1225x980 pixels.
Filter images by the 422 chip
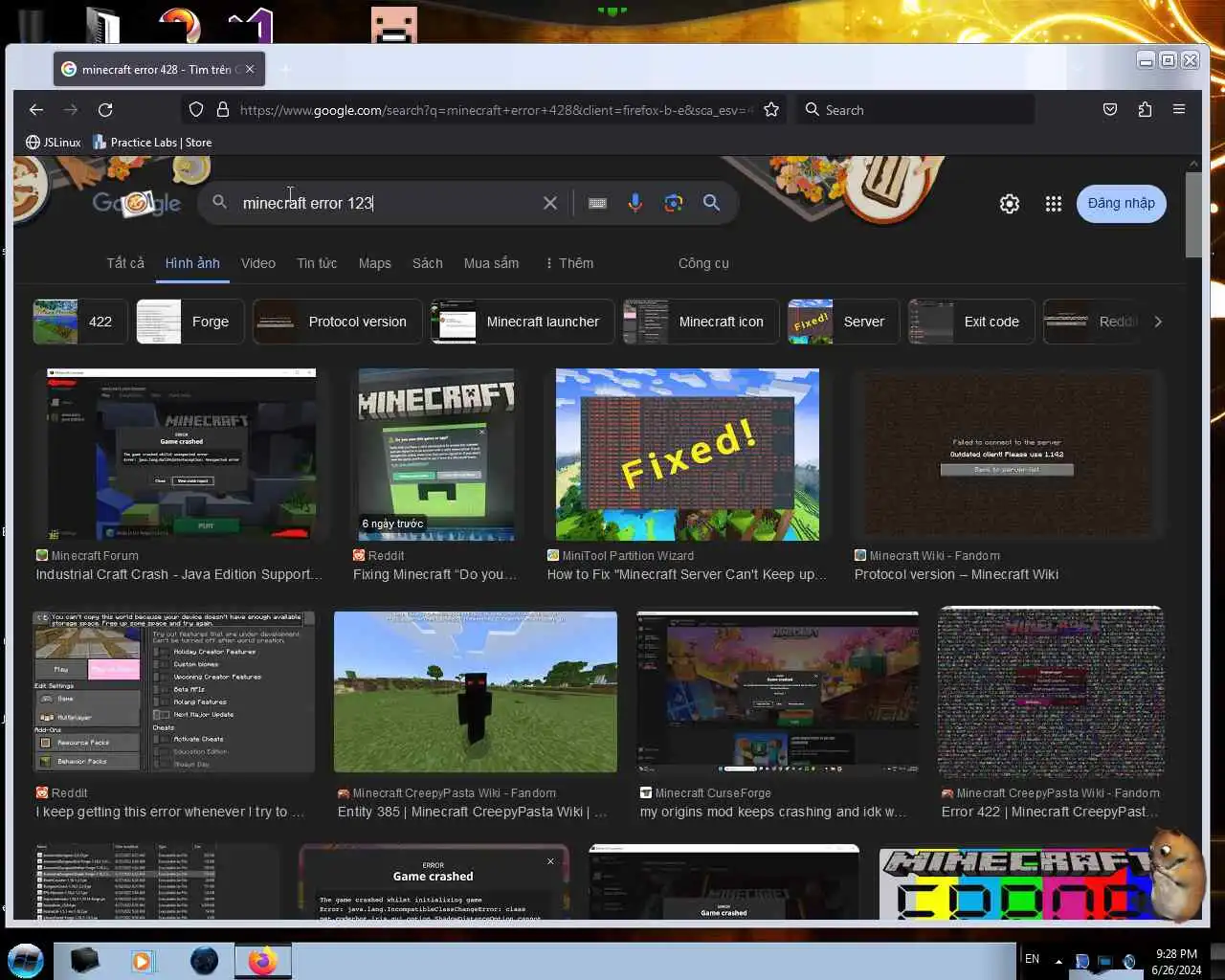click(79, 322)
